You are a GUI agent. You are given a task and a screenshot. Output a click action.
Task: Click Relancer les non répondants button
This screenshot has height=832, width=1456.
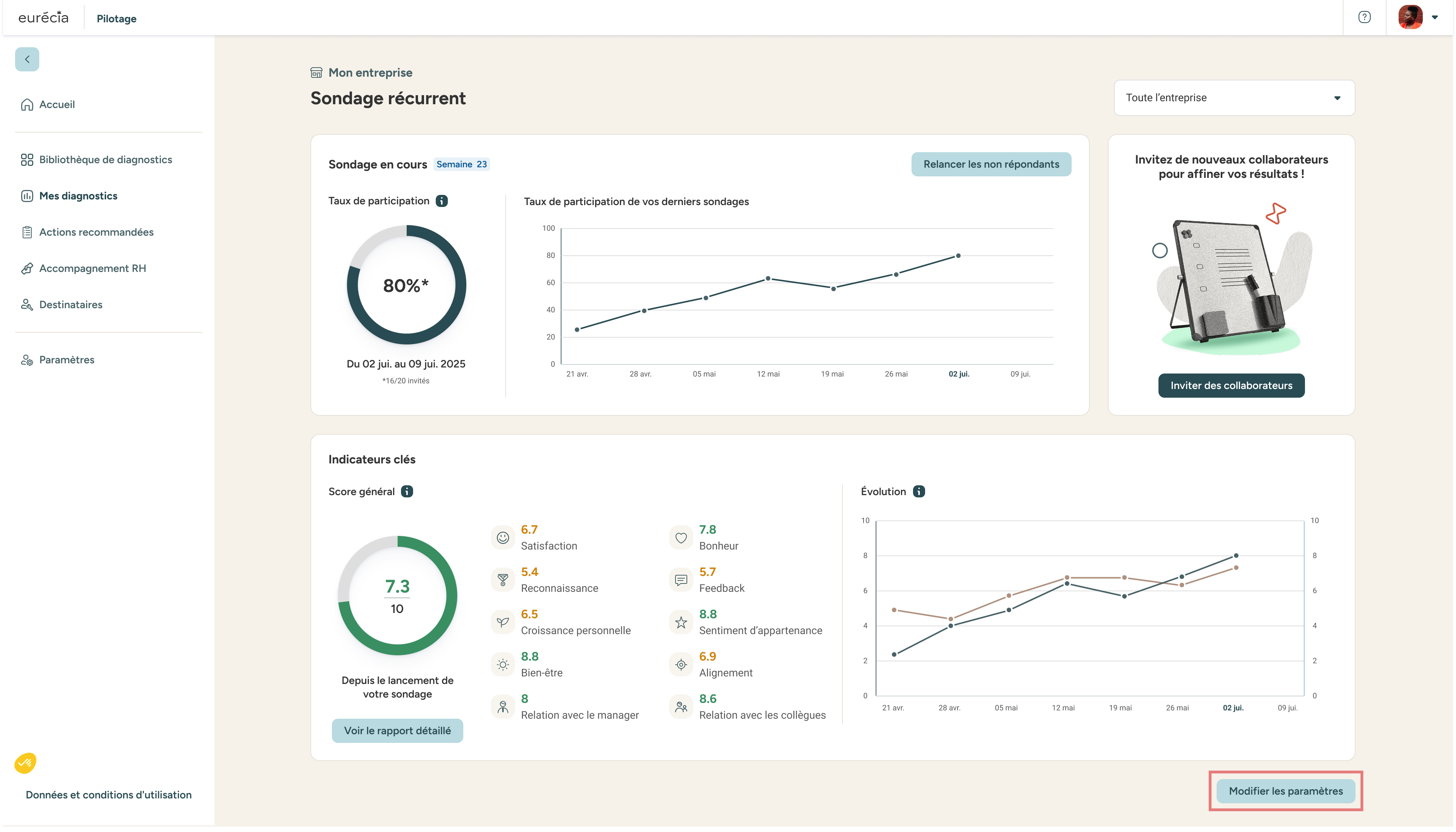tap(991, 165)
